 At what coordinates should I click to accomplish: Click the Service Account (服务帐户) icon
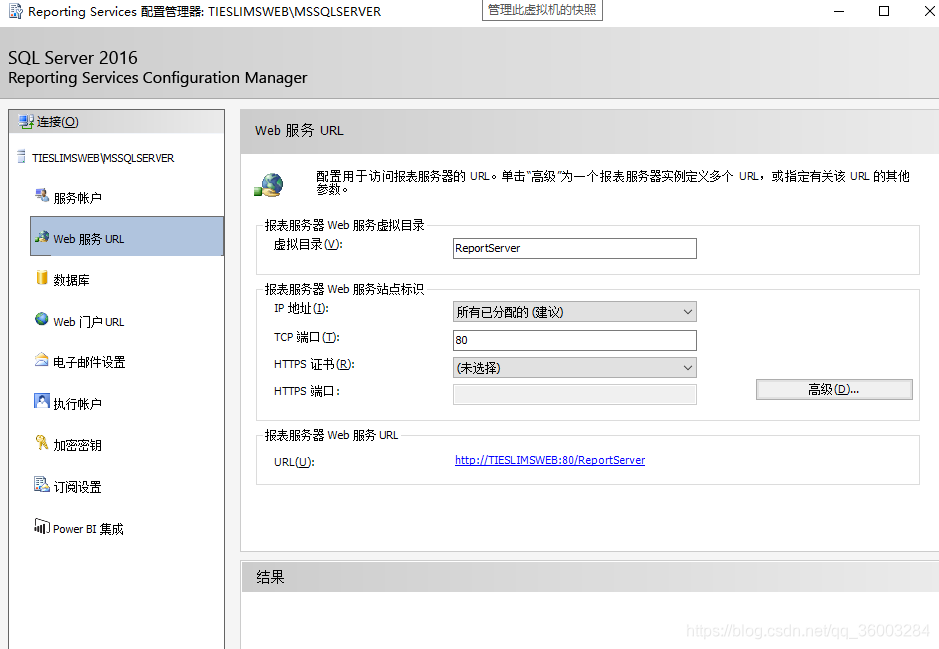point(41,195)
